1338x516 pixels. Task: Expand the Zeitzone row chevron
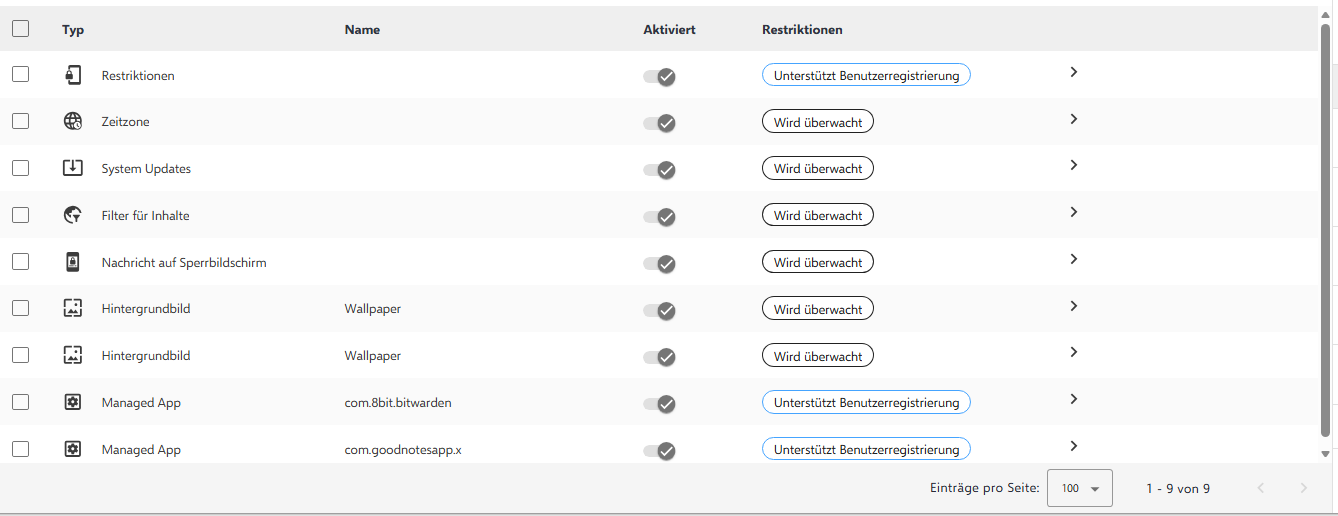coord(1073,119)
